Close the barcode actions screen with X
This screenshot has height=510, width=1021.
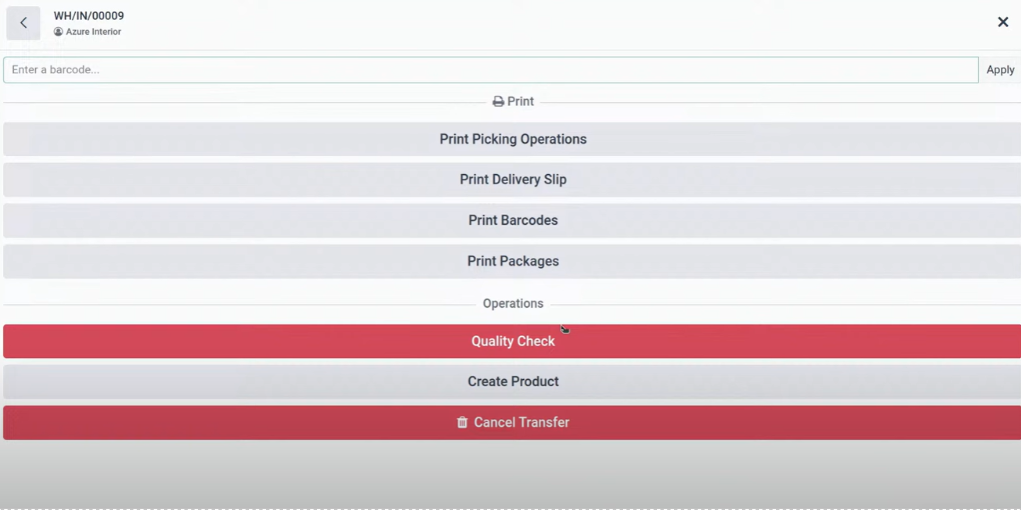pyautogui.click(x=1002, y=22)
